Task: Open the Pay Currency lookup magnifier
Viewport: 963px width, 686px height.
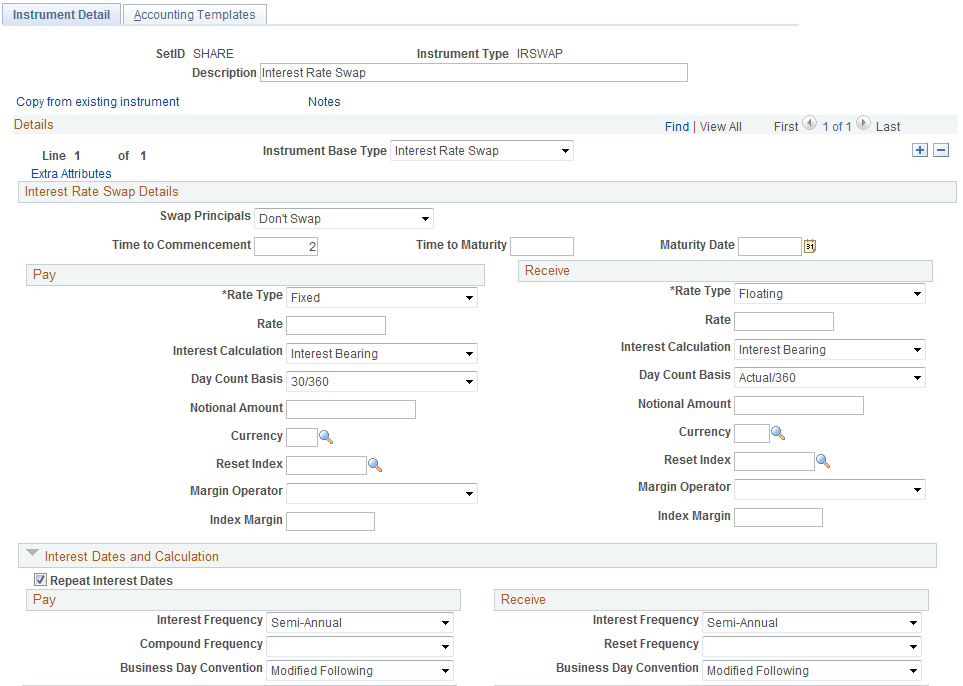Action: [326, 437]
